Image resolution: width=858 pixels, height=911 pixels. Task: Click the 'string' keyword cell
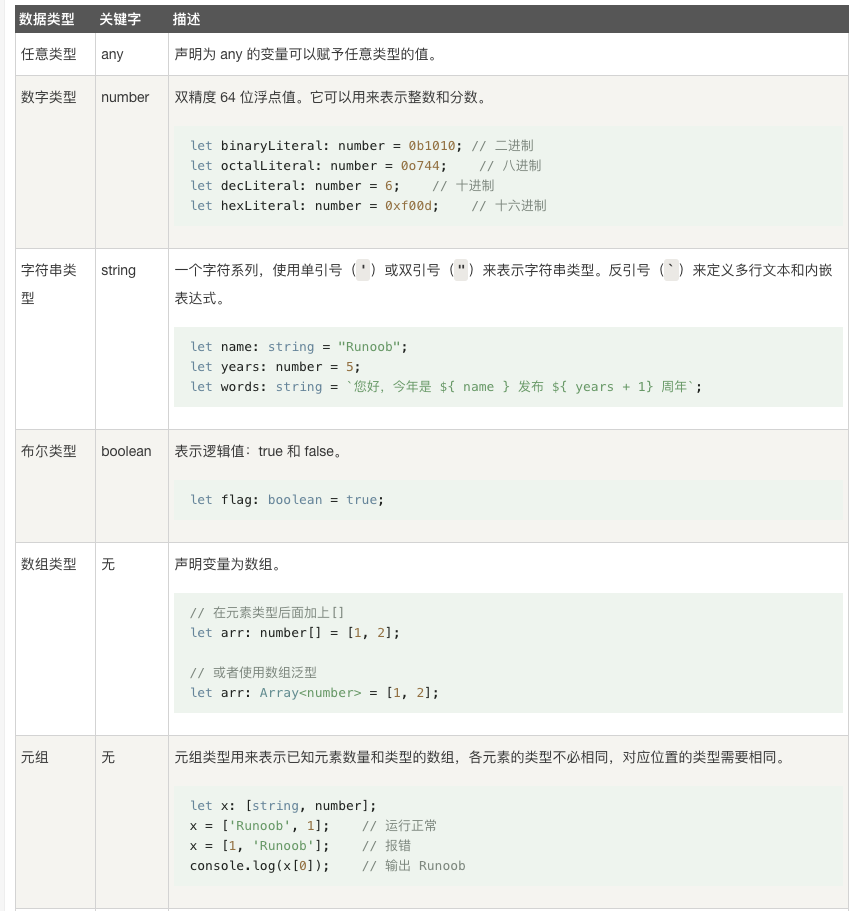118,270
